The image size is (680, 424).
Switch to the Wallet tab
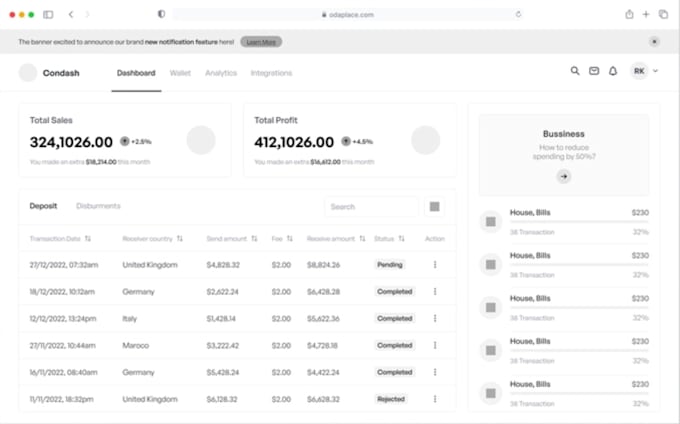pos(180,73)
